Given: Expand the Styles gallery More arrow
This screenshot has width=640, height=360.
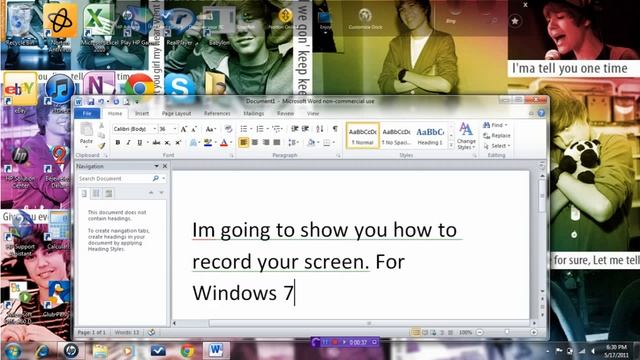Looking at the screenshot, I should click(x=451, y=145).
